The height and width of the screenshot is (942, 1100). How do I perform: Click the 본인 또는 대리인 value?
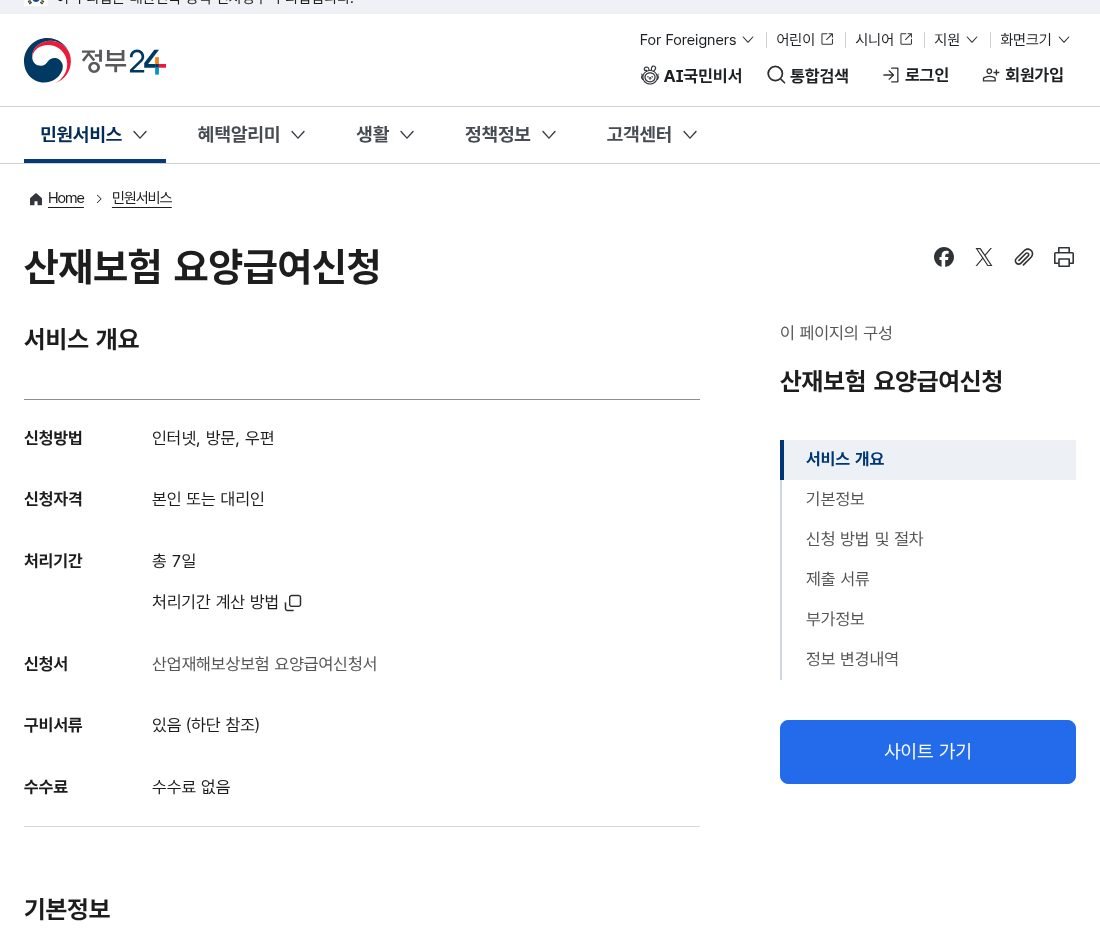[208, 499]
